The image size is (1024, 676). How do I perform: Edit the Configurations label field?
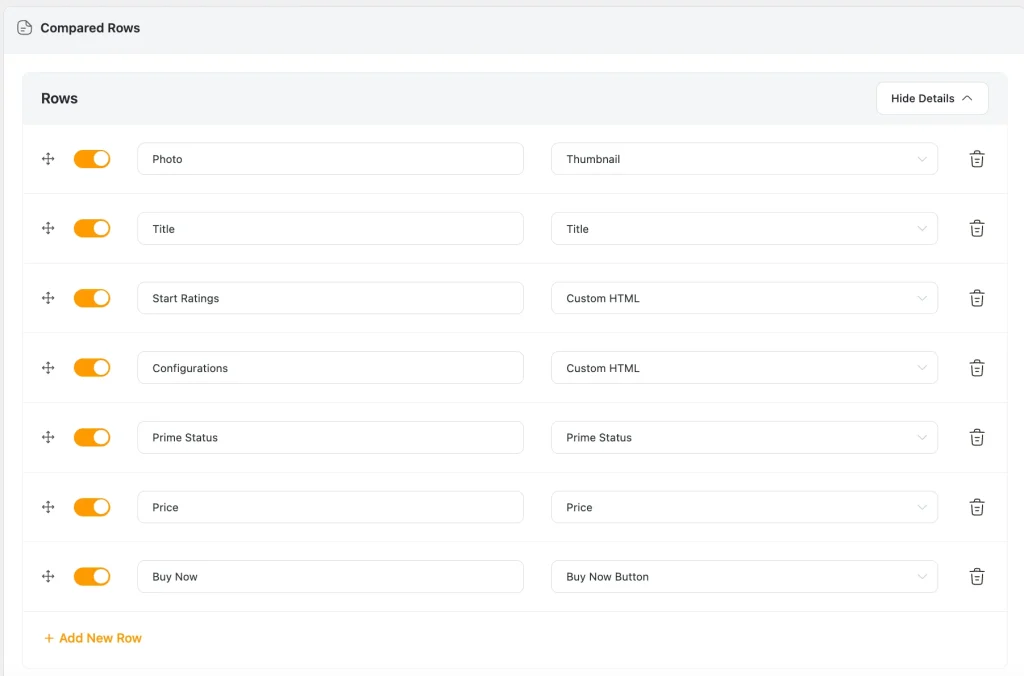tap(330, 368)
